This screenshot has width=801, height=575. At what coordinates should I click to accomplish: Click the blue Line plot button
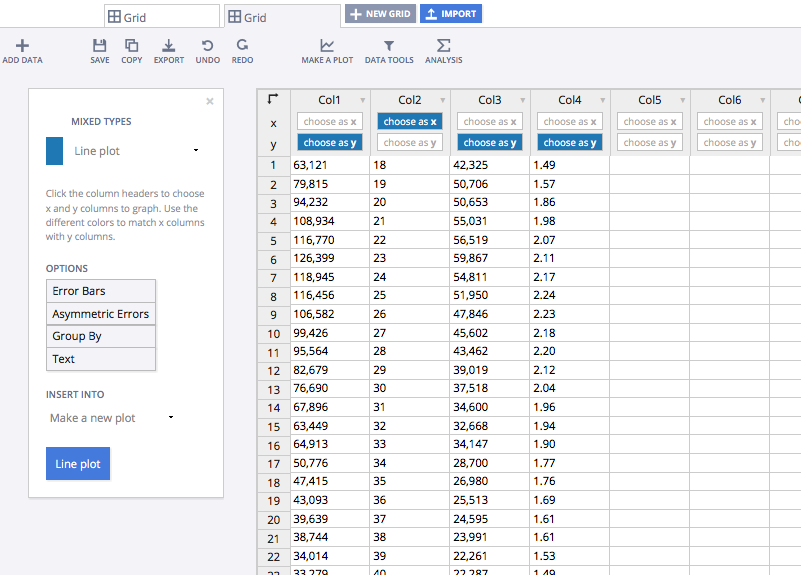pyautogui.click(x=78, y=464)
